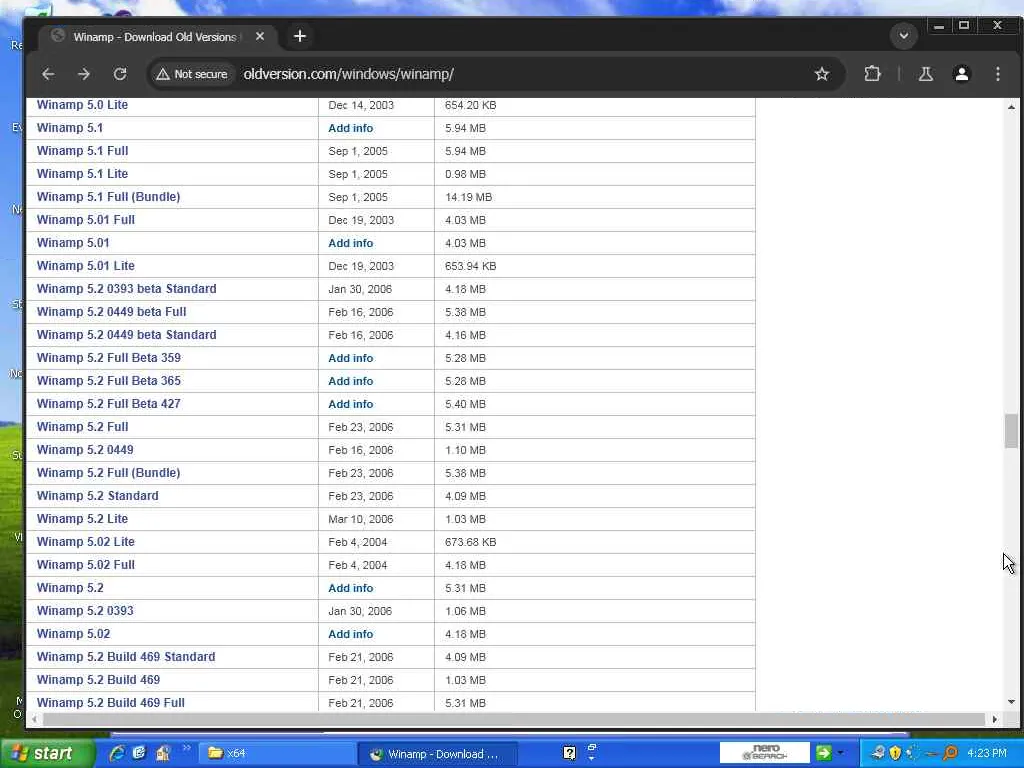This screenshot has width=1024, height=768.
Task: Click the scroll down arrow
Action: click(x=1011, y=702)
